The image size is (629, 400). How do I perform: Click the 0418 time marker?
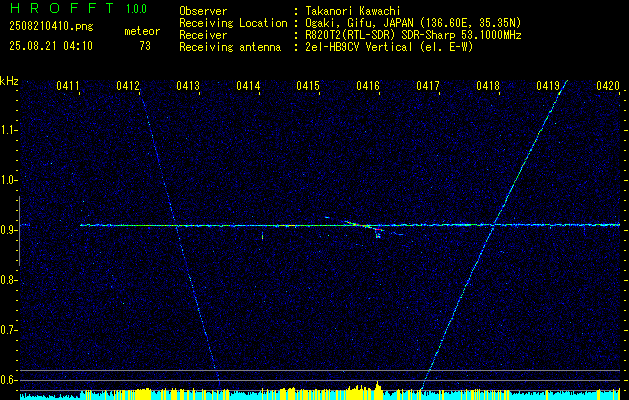coord(488,86)
